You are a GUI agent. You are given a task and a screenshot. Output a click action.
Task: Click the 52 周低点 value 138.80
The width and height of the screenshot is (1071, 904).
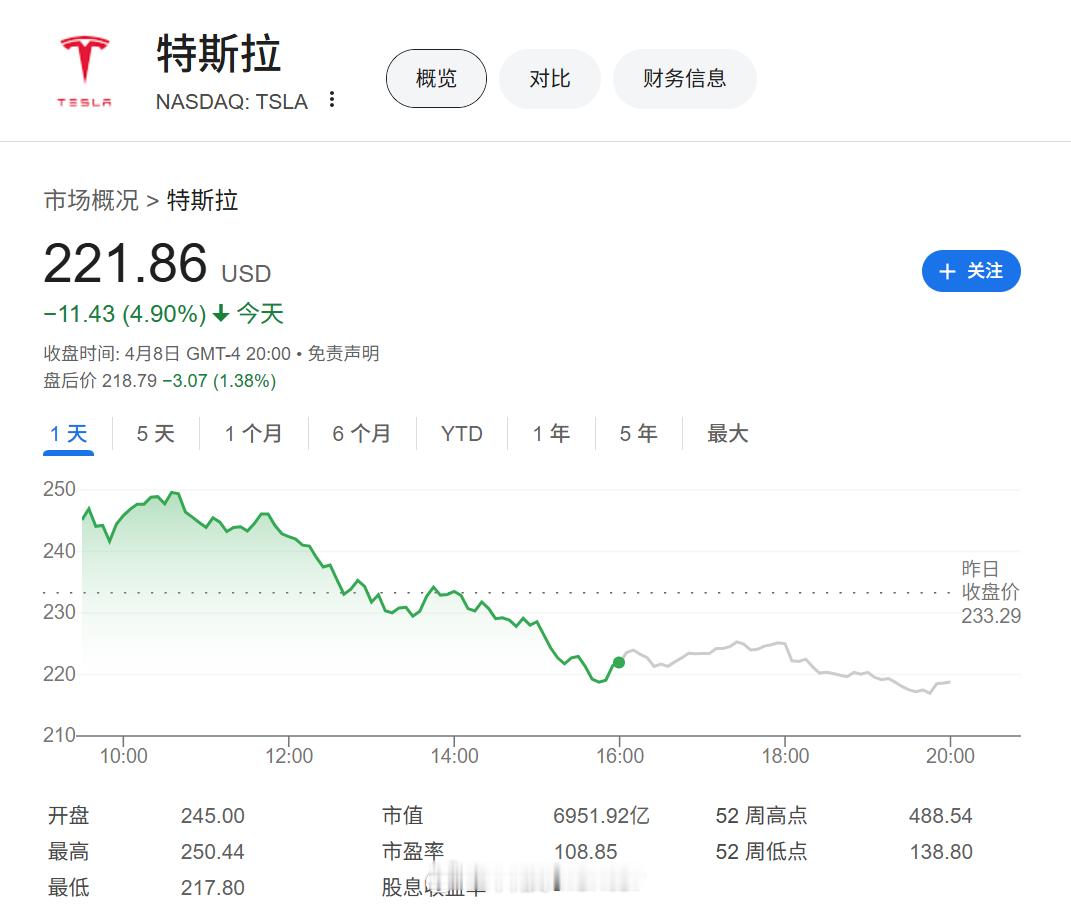click(941, 852)
